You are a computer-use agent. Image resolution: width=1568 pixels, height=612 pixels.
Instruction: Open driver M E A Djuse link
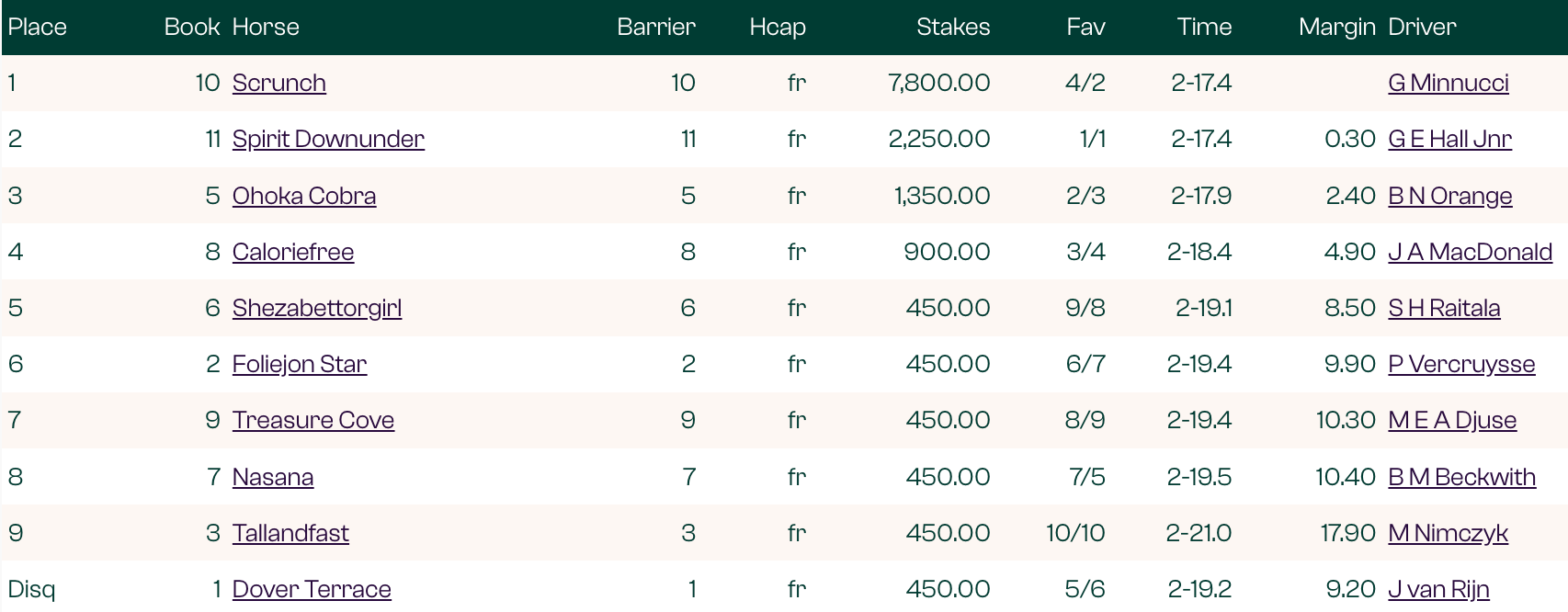(1451, 420)
